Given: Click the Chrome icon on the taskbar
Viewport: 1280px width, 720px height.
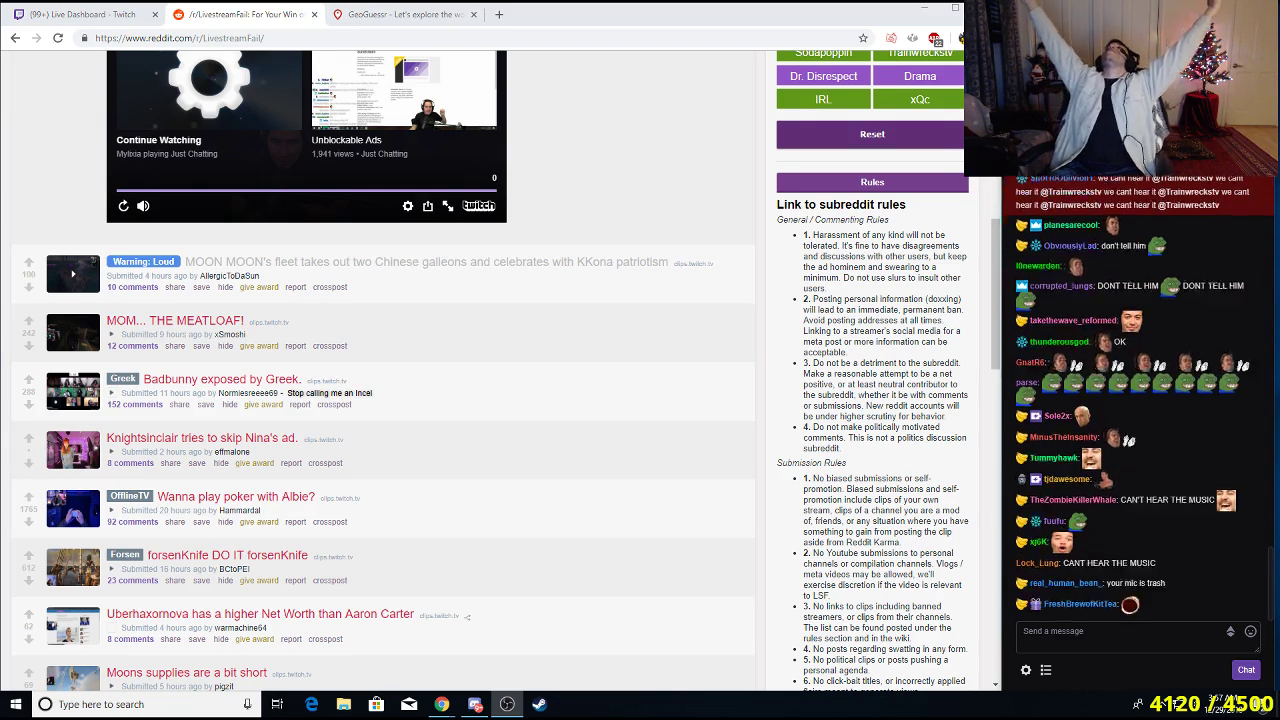Looking at the screenshot, I should click(x=441, y=704).
